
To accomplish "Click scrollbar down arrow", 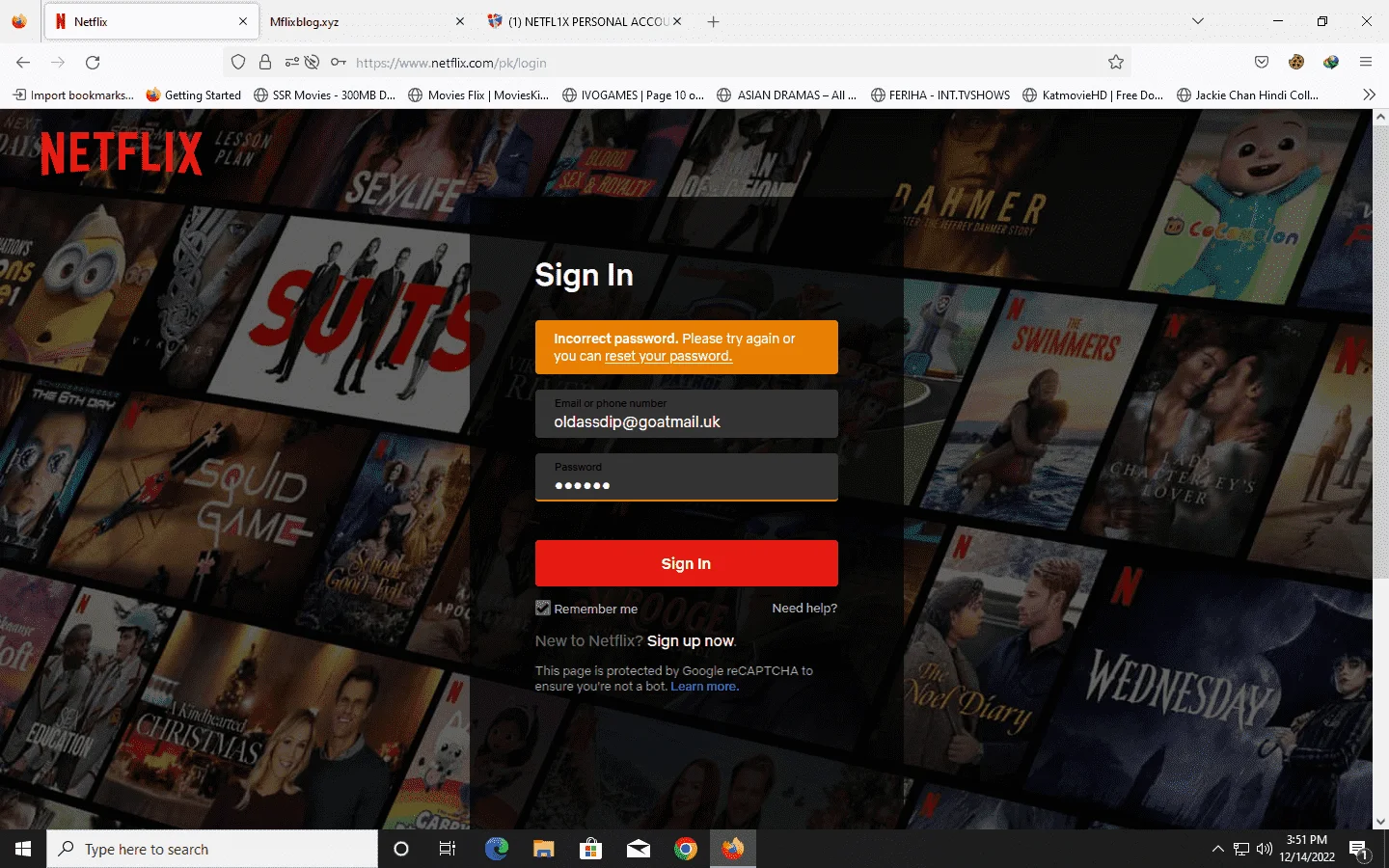I will coord(1380,821).
